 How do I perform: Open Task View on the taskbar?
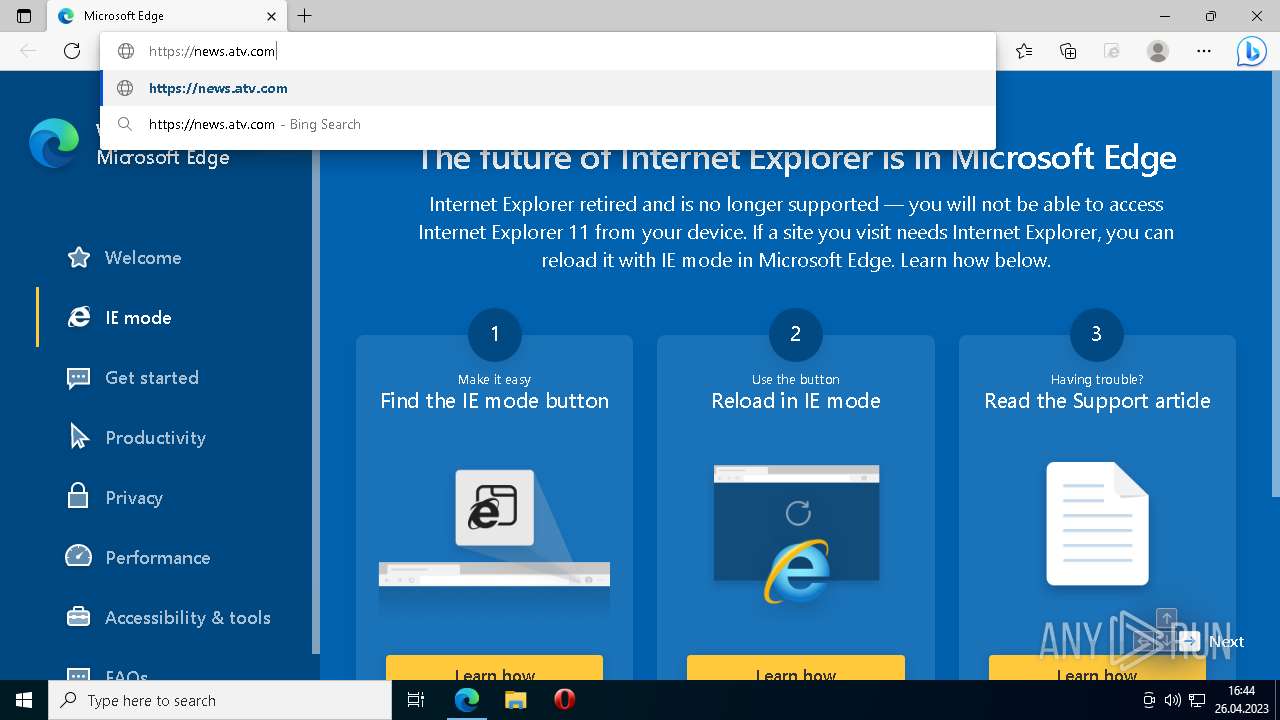click(416, 700)
